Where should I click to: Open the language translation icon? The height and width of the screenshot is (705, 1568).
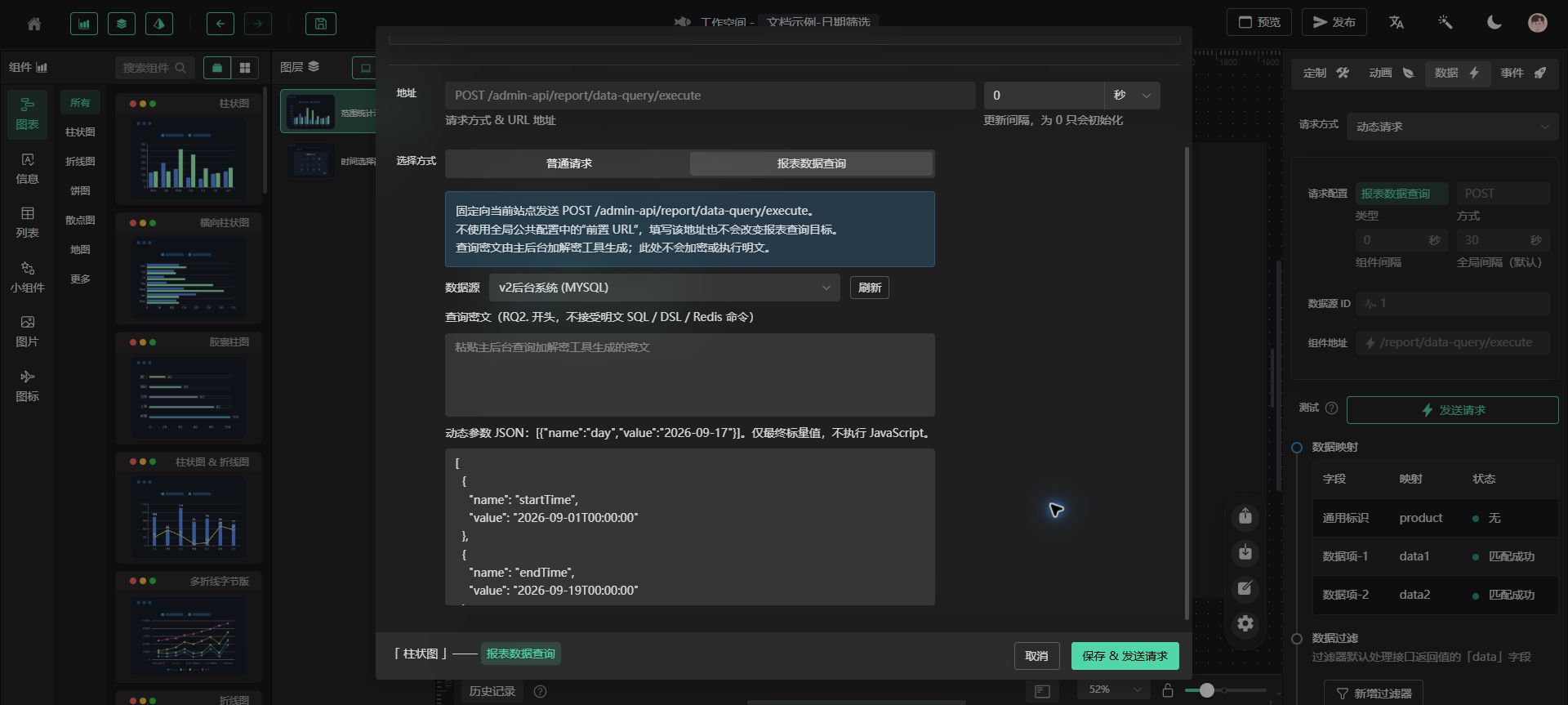(1396, 22)
